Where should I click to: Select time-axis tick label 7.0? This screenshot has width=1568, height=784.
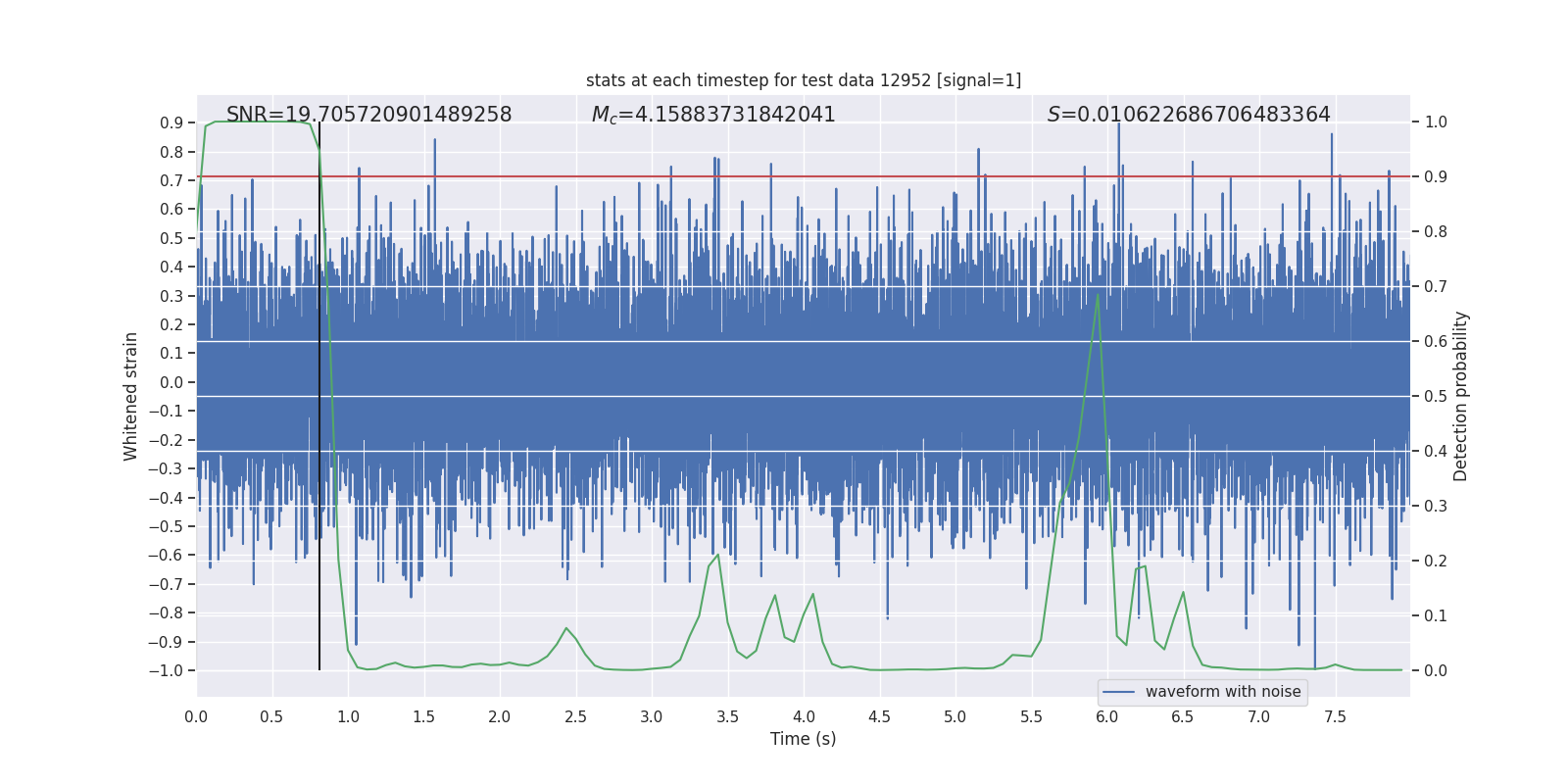pos(1259,716)
